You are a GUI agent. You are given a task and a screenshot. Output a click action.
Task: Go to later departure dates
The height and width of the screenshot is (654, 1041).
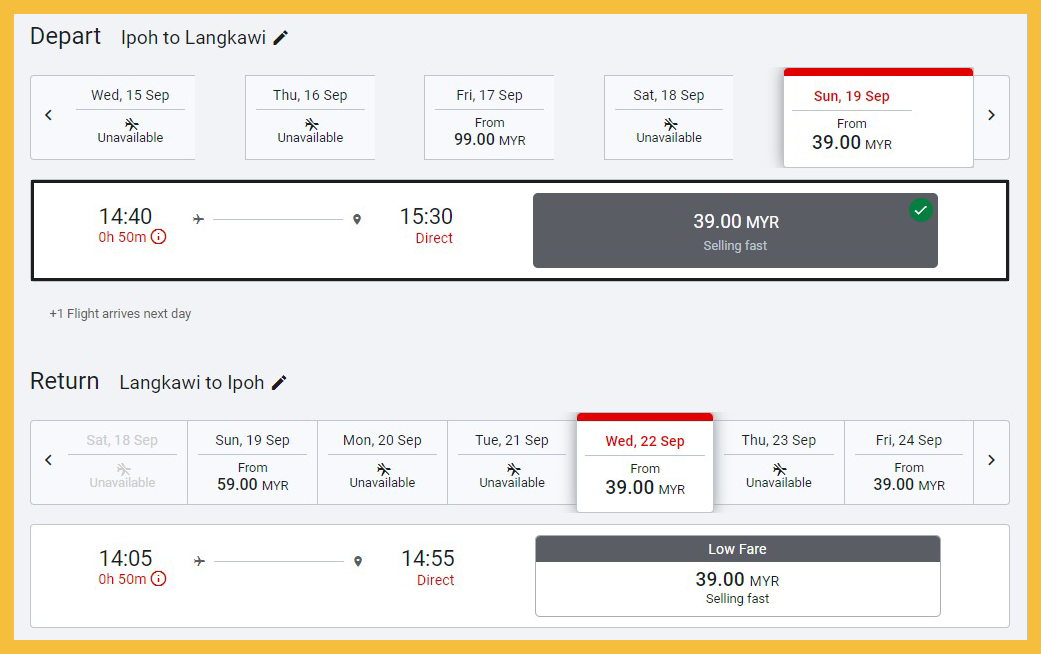pyautogui.click(x=991, y=116)
